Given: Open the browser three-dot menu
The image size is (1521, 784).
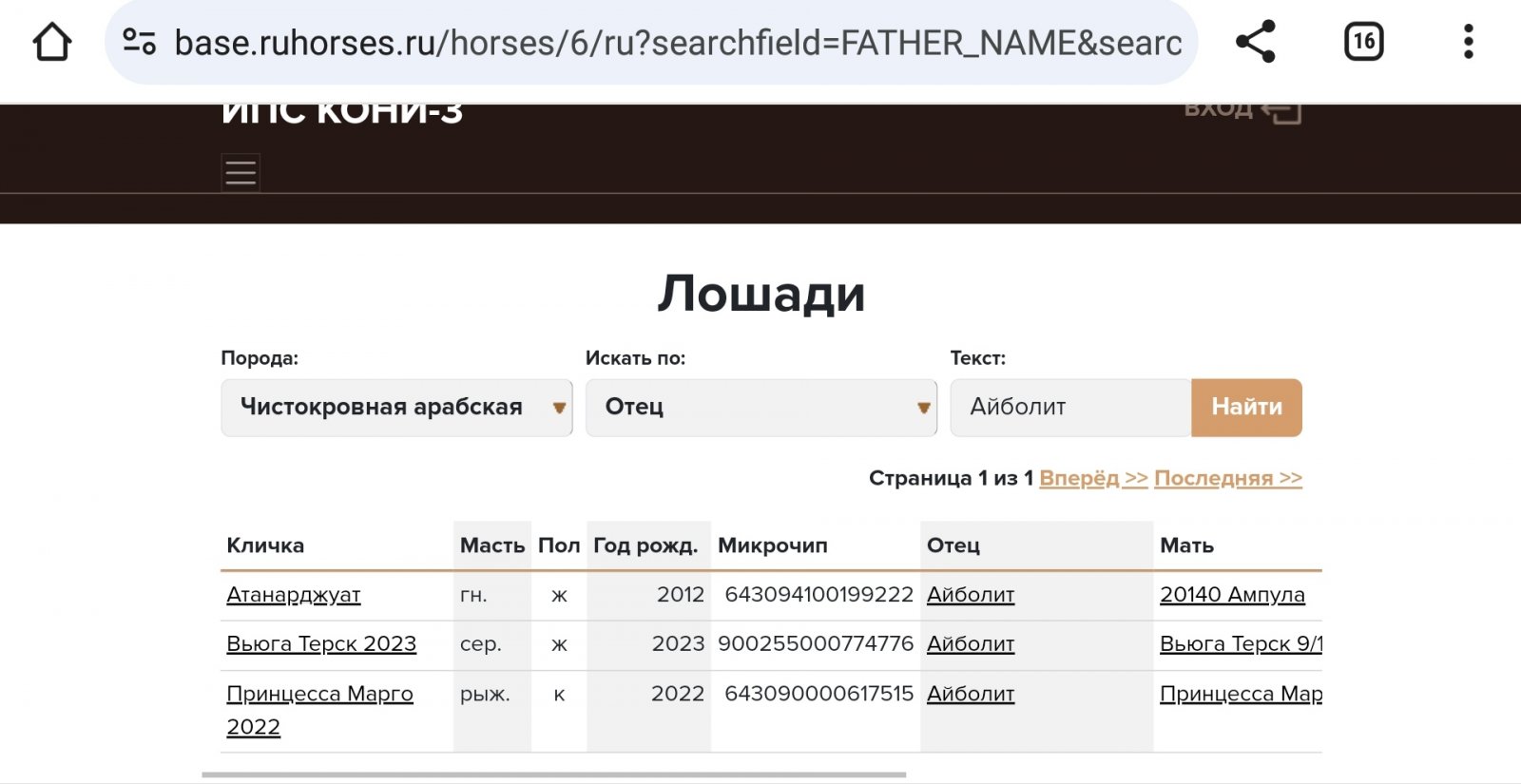Looking at the screenshot, I should click(1468, 43).
